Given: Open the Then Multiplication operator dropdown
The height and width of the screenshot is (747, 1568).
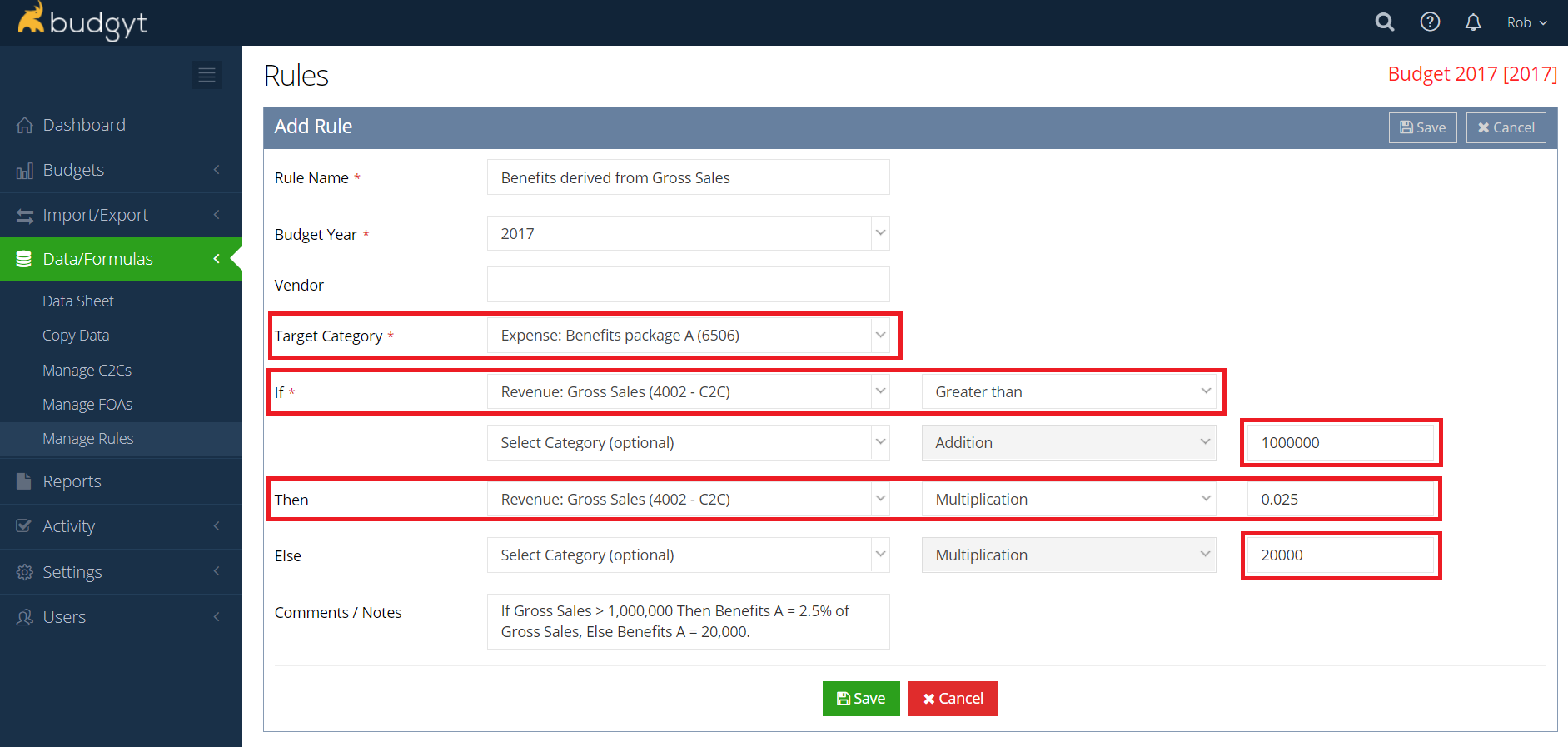Looking at the screenshot, I should pos(1068,499).
